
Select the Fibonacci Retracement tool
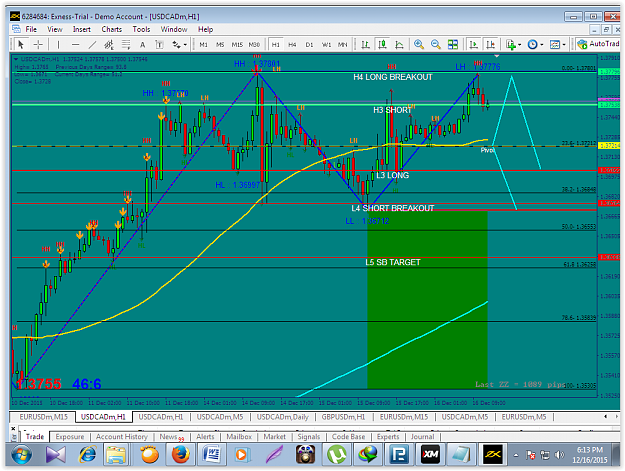tap(126, 45)
